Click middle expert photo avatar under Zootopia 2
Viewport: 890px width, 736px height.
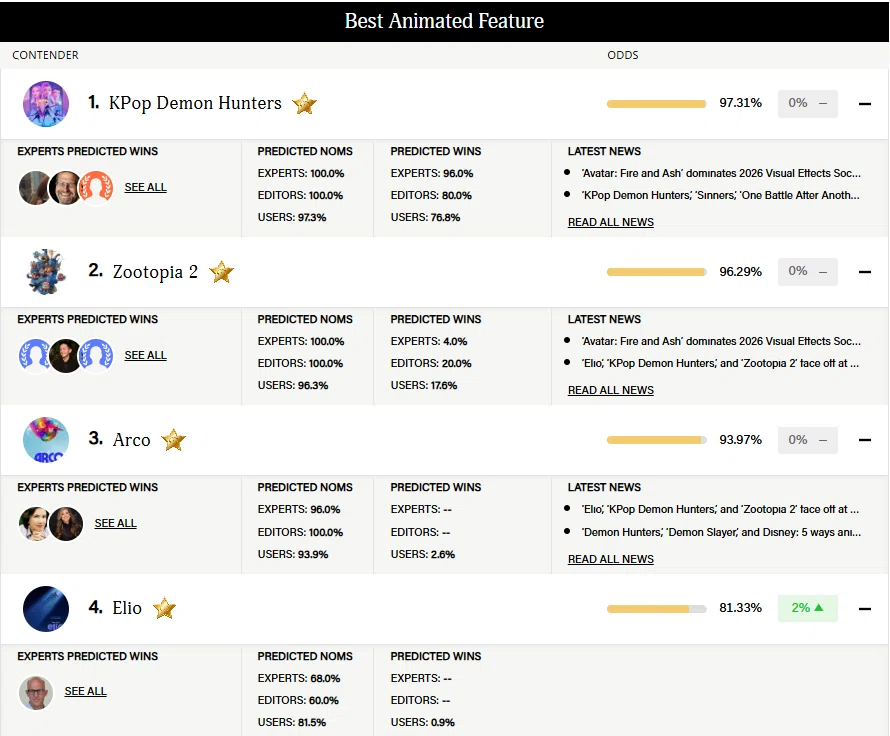65,356
